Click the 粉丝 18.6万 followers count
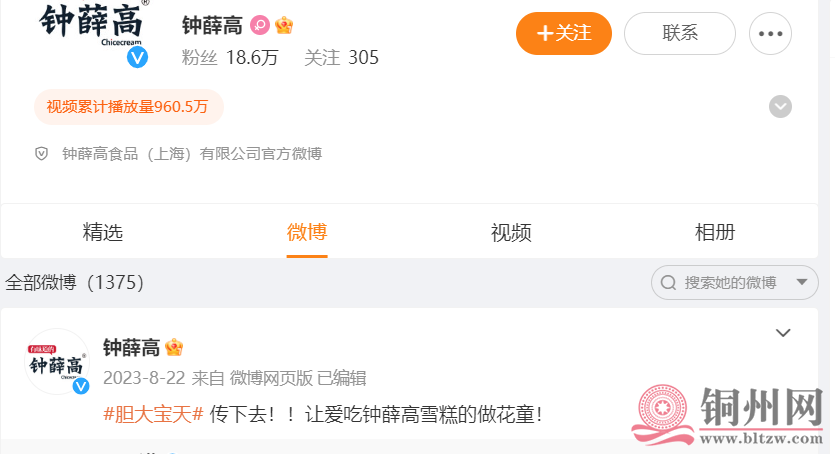835x454 pixels. coord(230,57)
